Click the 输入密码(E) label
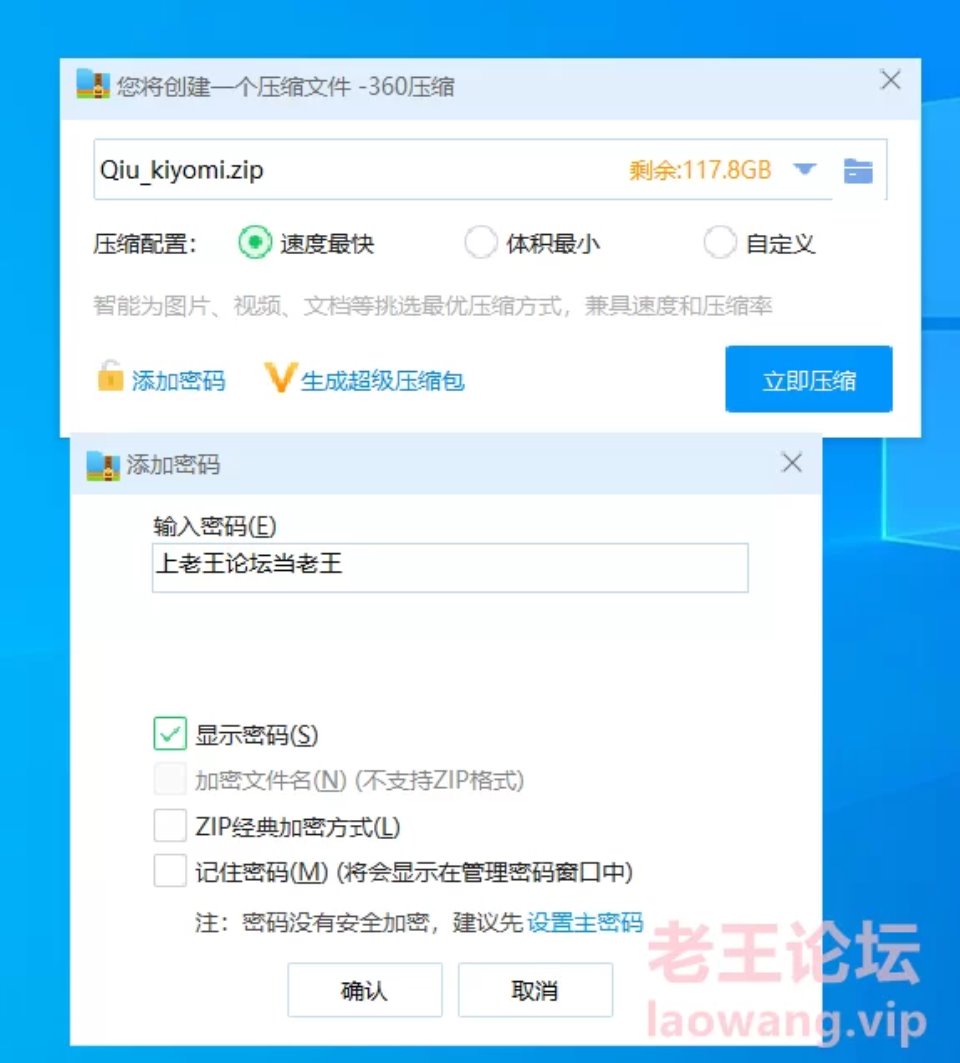 pyautogui.click(x=215, y=526)
